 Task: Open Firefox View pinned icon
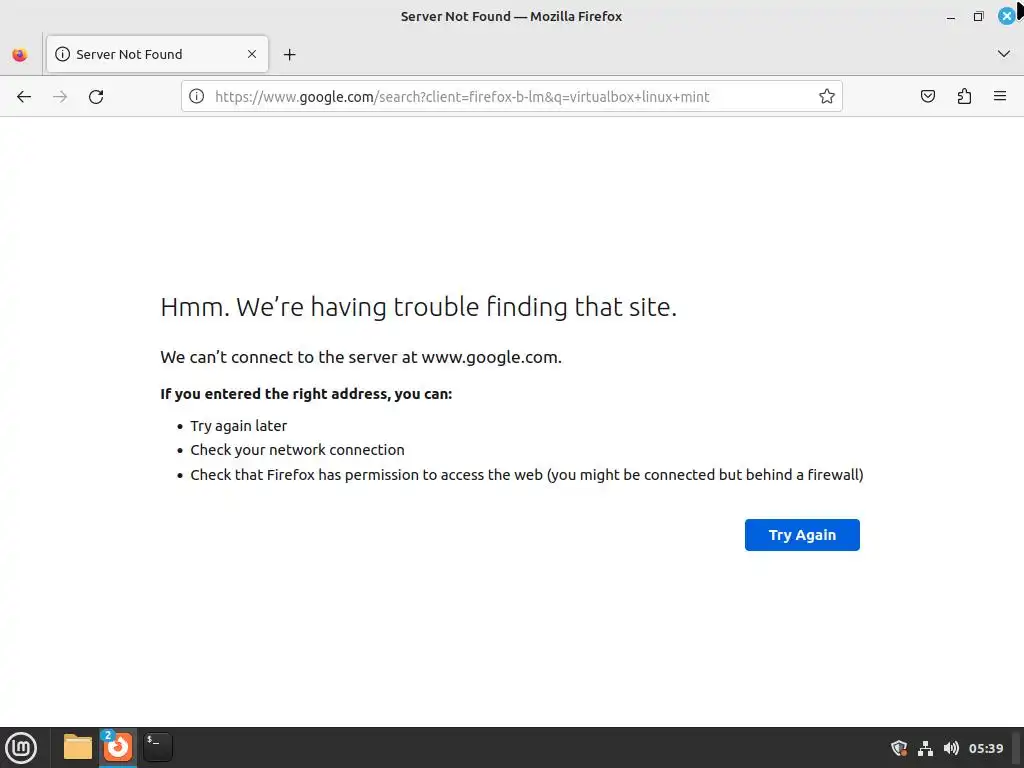click(20, 54)
